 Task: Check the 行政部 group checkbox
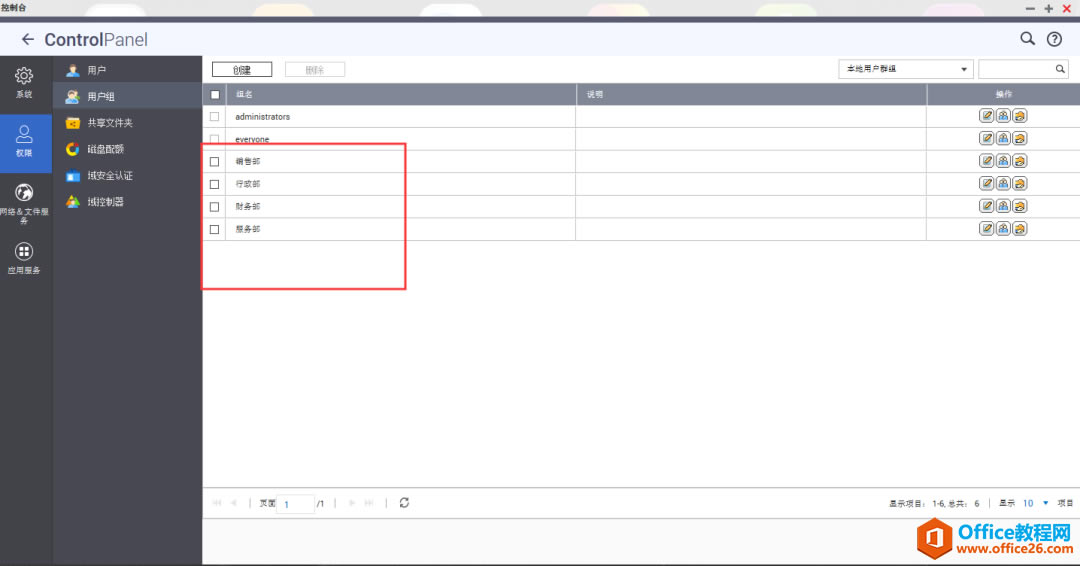(x=214, y=185)
